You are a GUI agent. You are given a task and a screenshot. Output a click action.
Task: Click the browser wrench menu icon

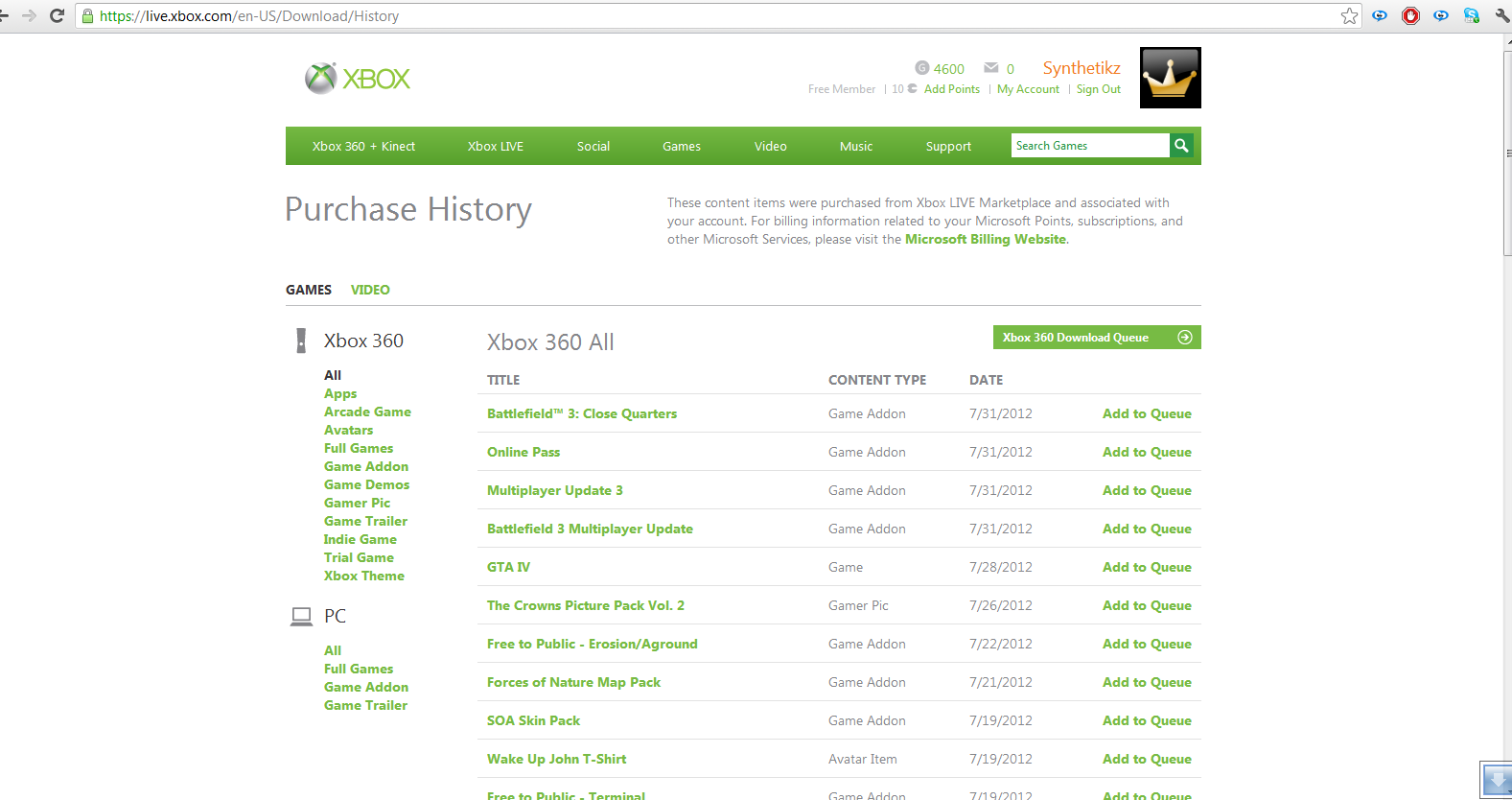(1501, 15)
